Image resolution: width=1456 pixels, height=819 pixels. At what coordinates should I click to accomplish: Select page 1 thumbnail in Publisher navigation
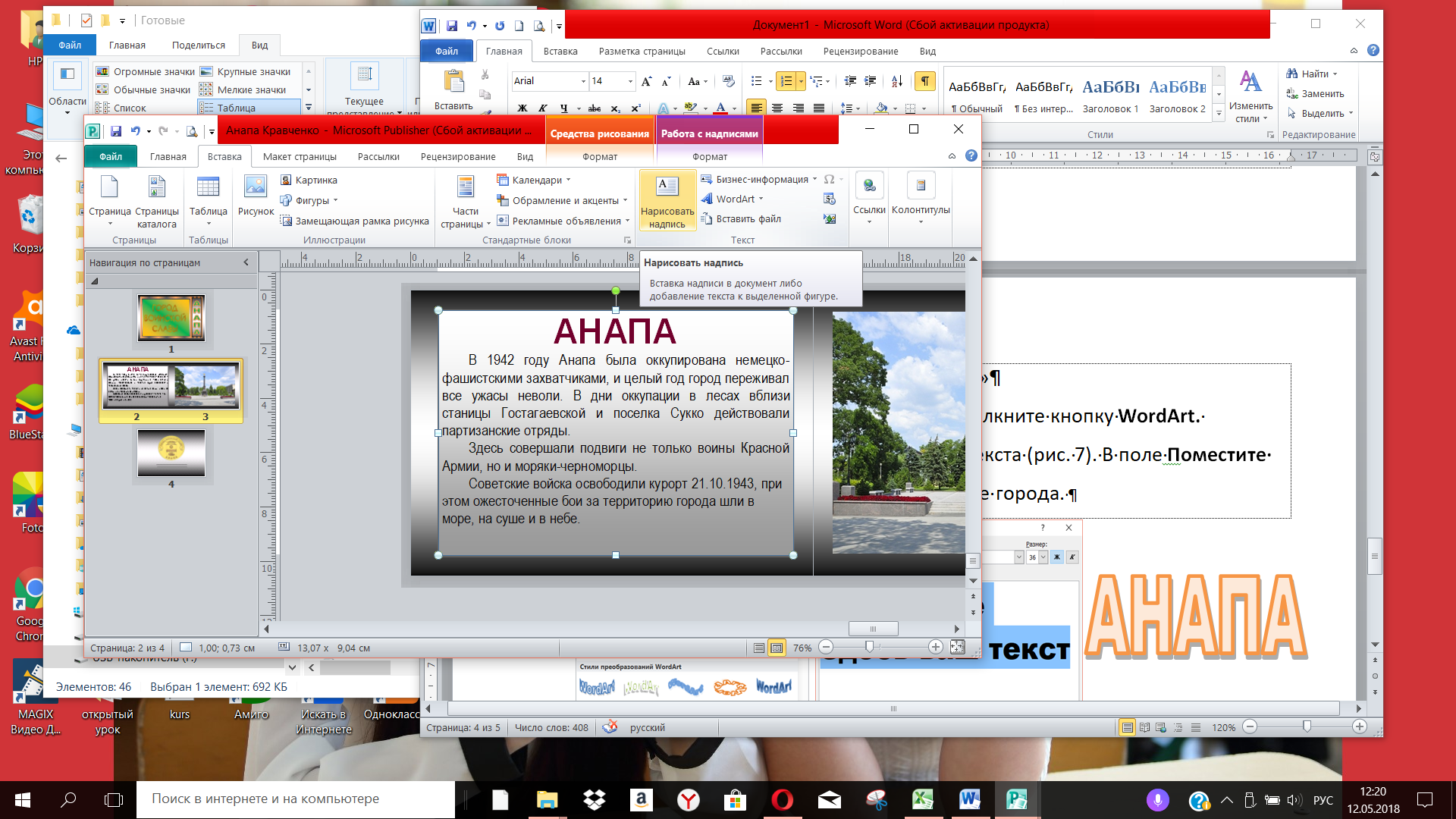171,318
